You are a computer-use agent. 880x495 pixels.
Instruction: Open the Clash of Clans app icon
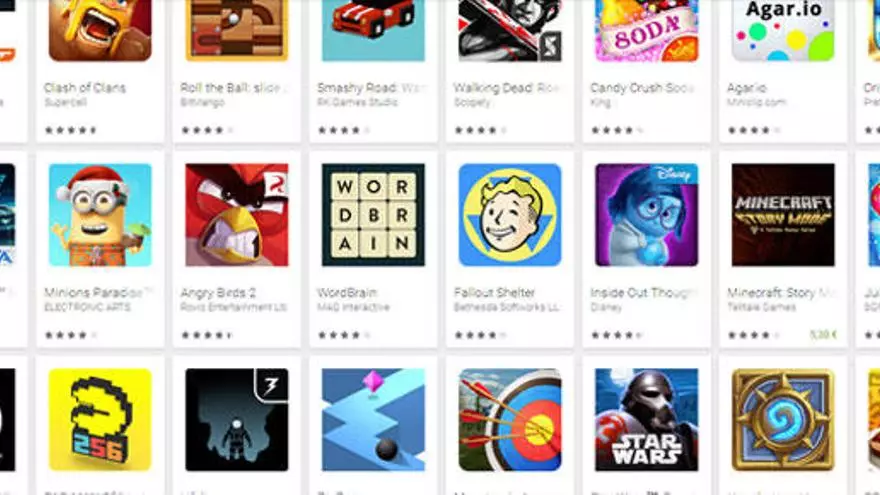point(100,30)
